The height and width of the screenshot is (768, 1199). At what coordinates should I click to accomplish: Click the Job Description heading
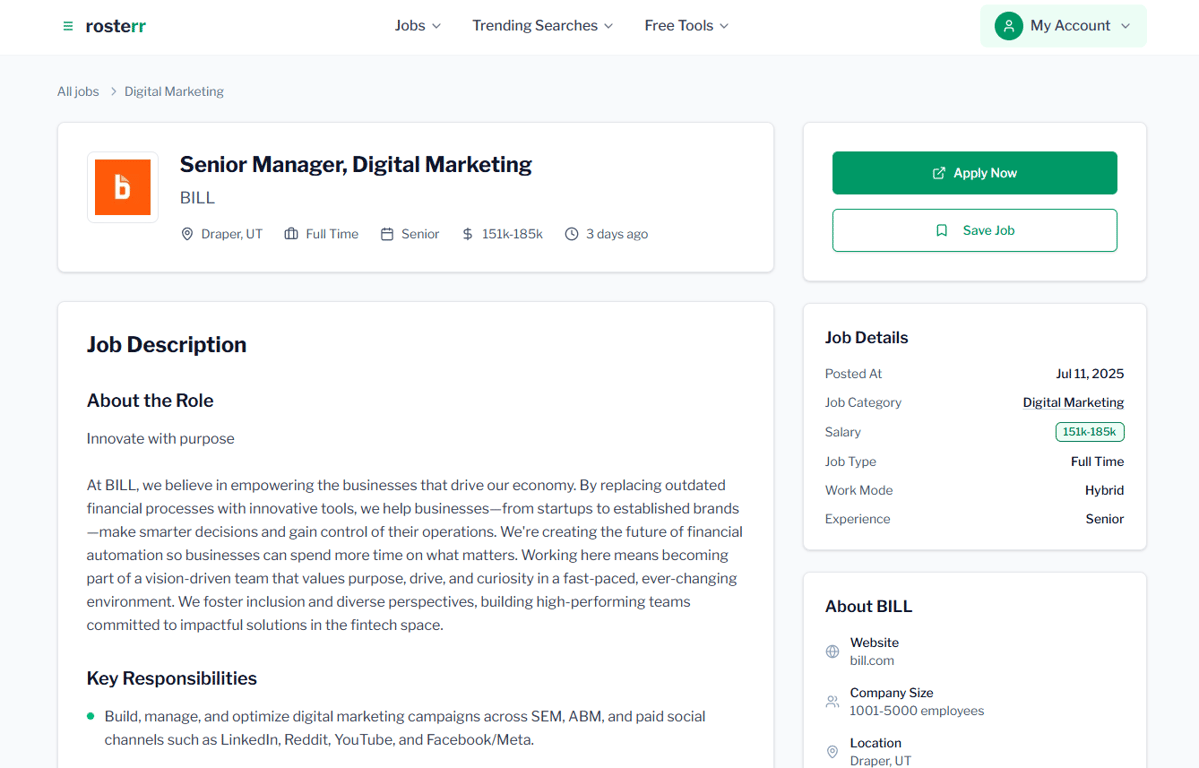pos(167,345)
